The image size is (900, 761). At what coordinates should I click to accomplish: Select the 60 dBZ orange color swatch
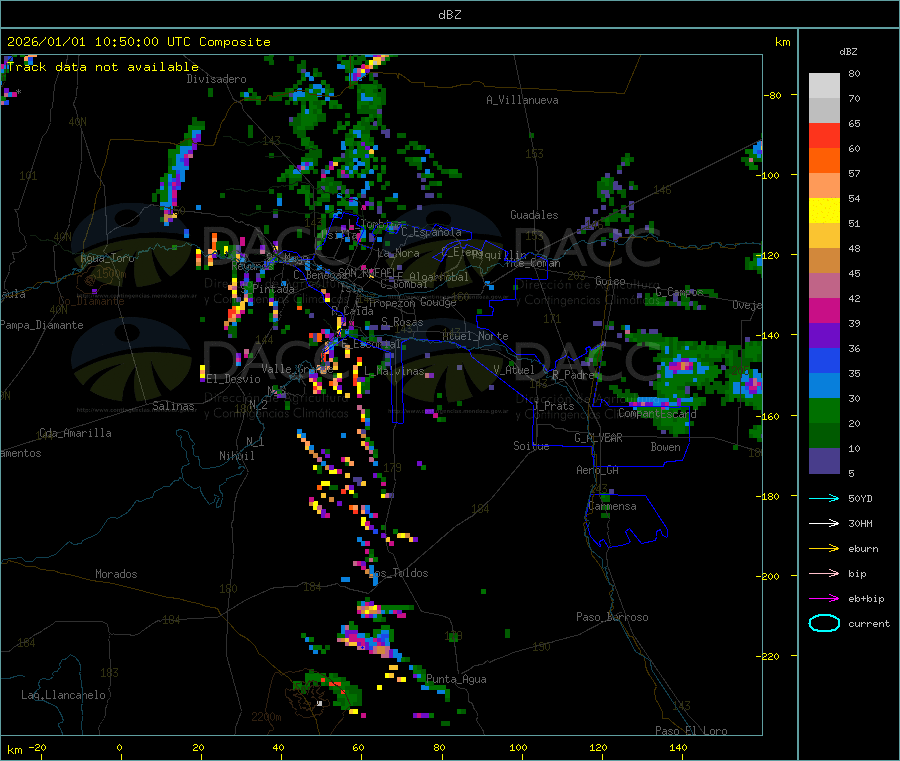pos(824,161)
